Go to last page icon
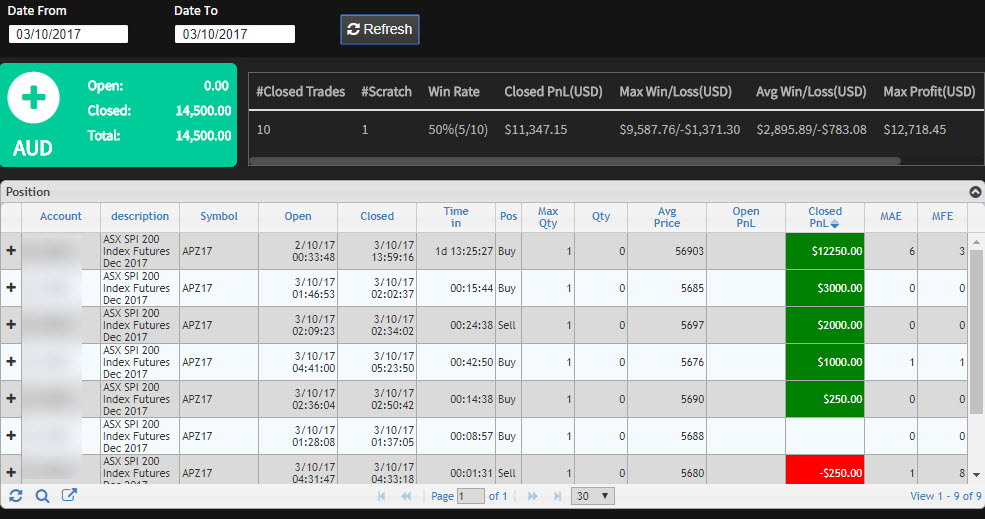 pyautogui.click(x=557, y=496)
